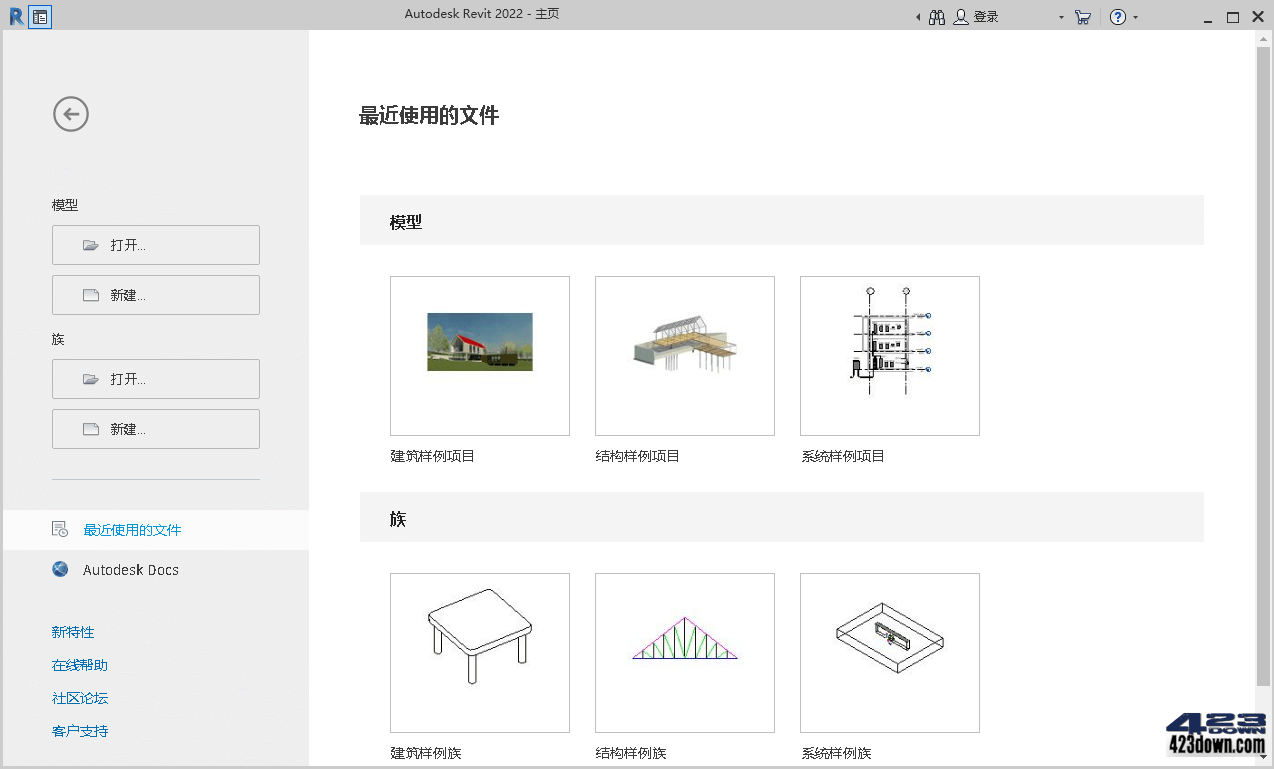Open the 社区论坛 link
Image resolution: width=1274 pixels, height=769 pixels.
tap(79, 698)
